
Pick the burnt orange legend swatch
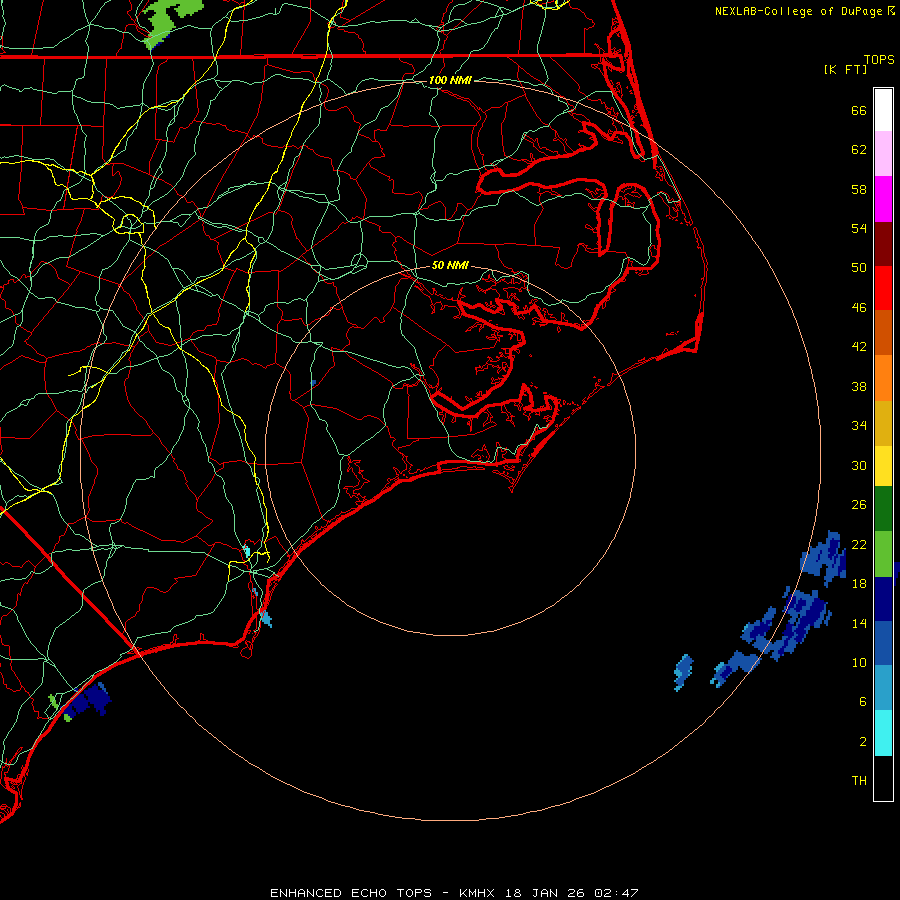click(x=883, y=332)
